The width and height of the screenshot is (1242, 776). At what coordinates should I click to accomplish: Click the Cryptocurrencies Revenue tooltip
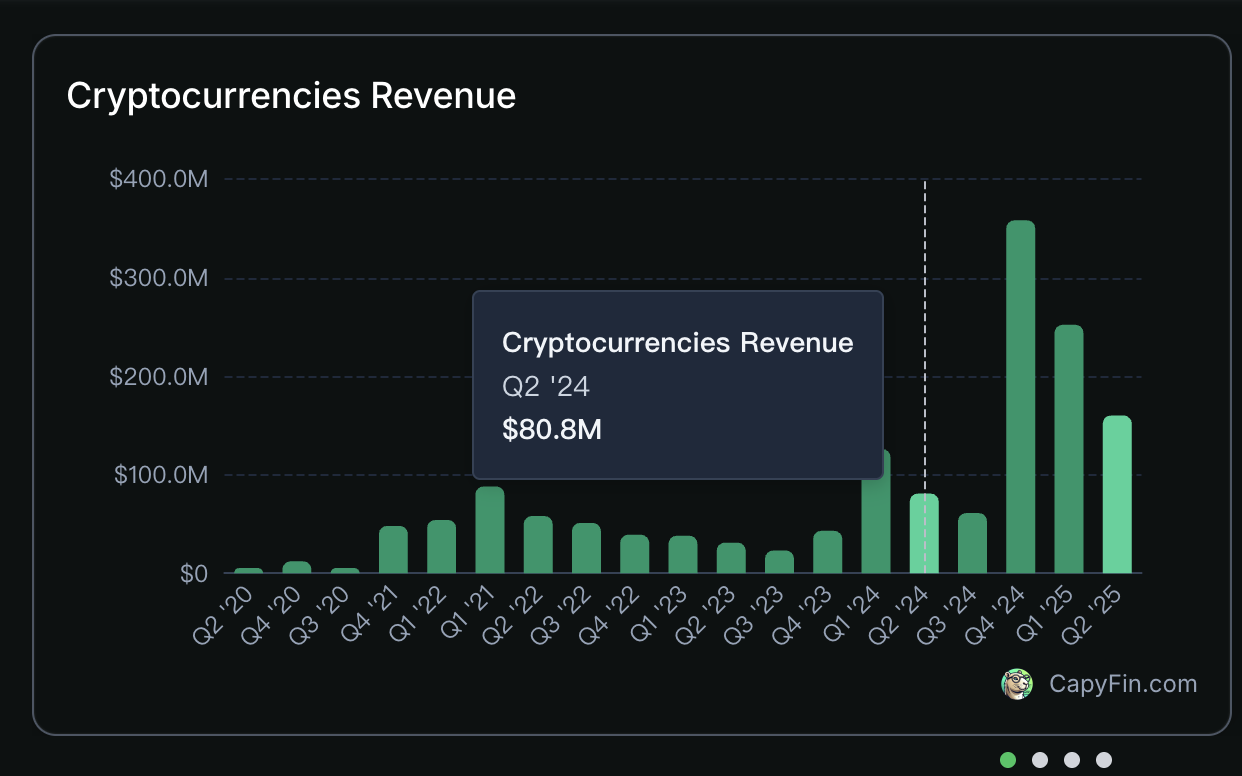click(x=677, y=384)
